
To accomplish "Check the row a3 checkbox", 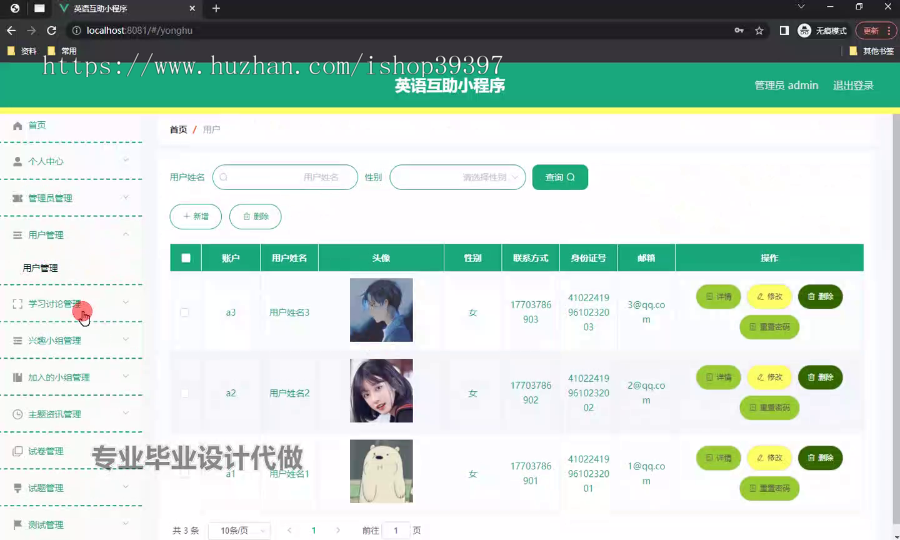I will pyautogui.click(x=184, y=312).
